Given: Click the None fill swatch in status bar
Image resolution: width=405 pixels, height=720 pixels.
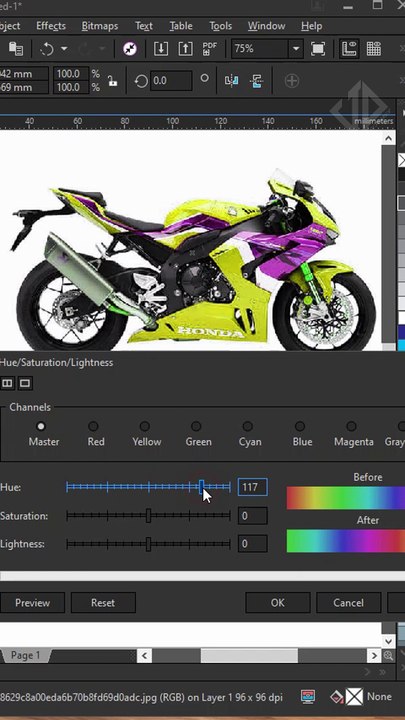Looking at the screenshot, I should pyautogui.click(x=354, y=697).
